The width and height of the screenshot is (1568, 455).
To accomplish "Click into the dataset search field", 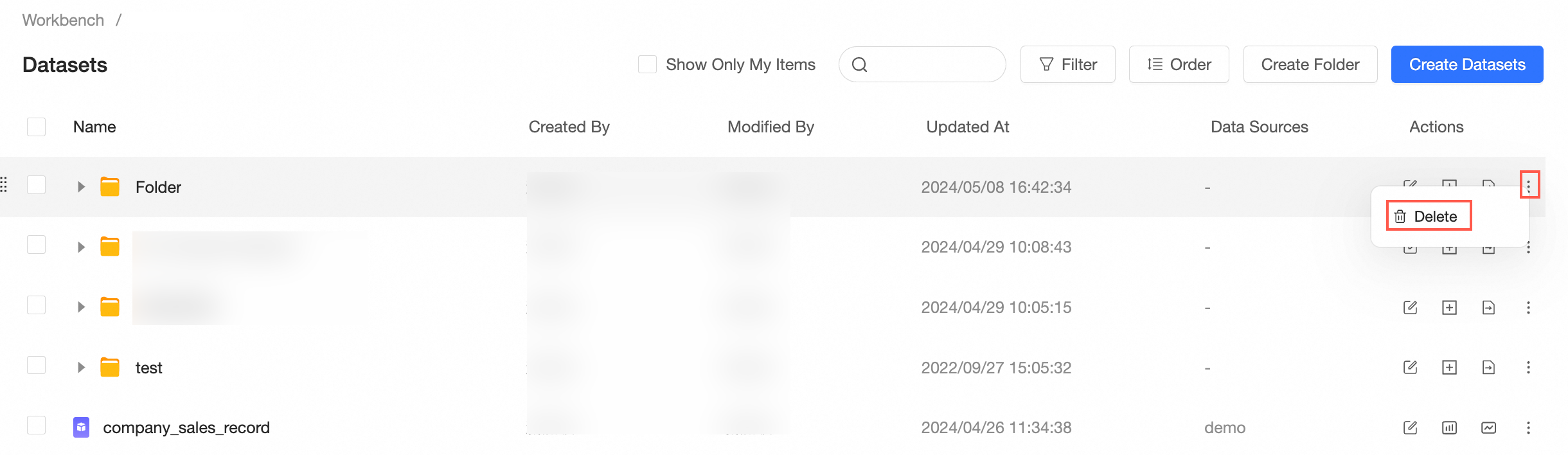I will (932, 64).
